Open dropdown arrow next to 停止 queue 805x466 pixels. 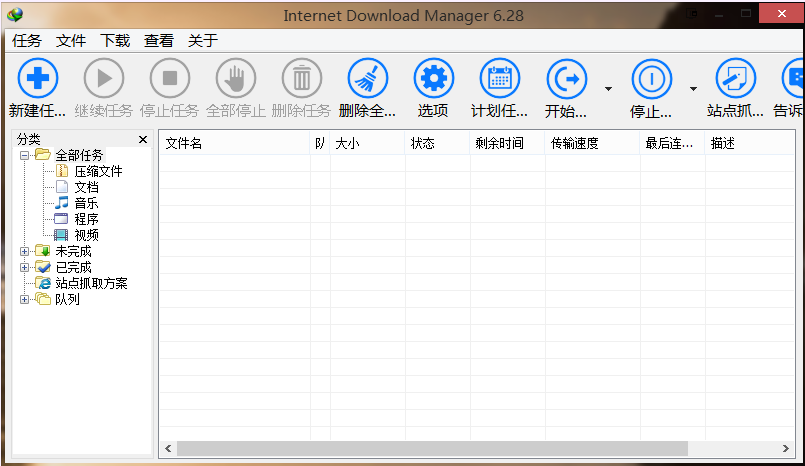point(693,89)
